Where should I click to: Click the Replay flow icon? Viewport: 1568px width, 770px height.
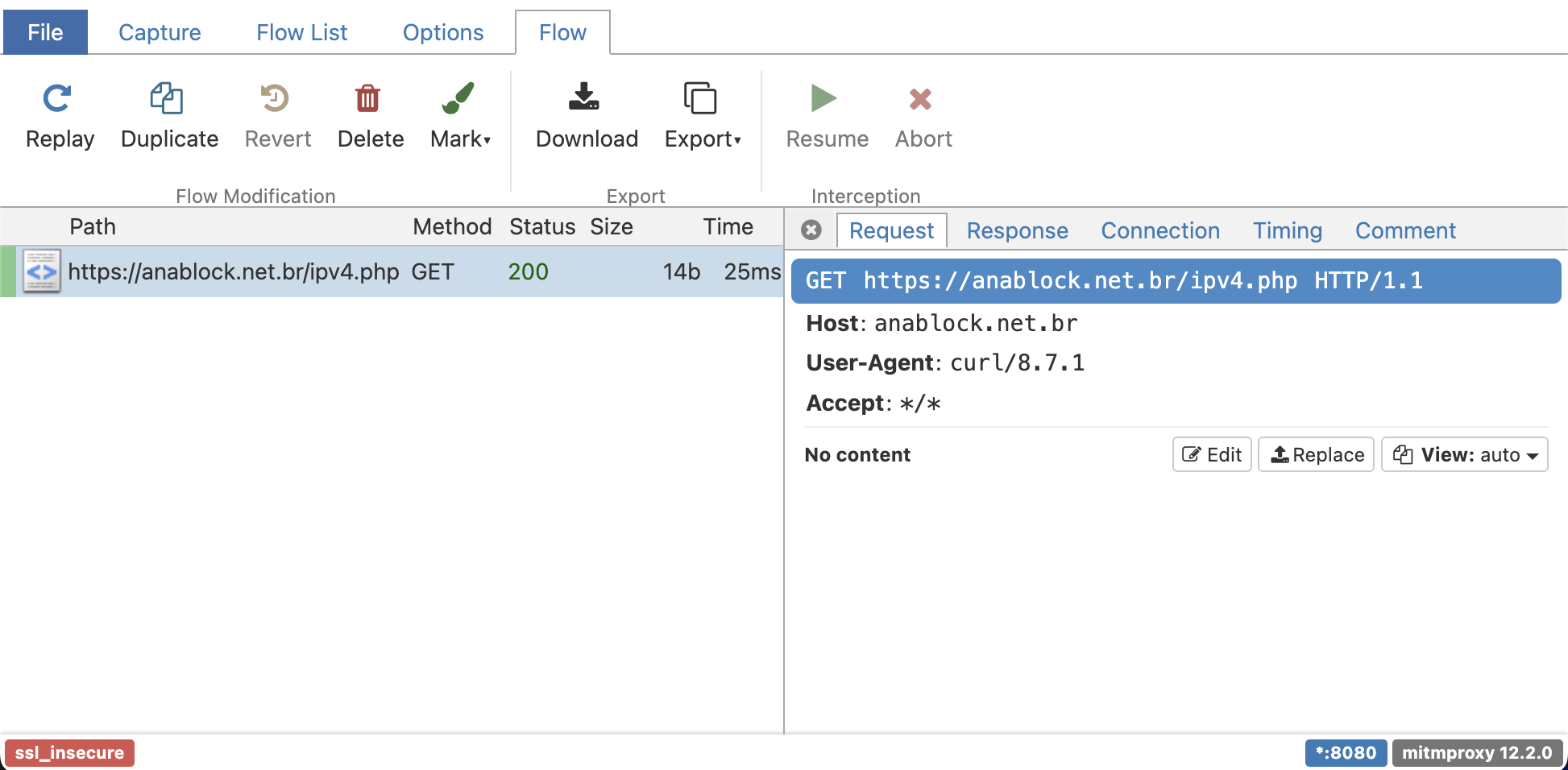57,99
